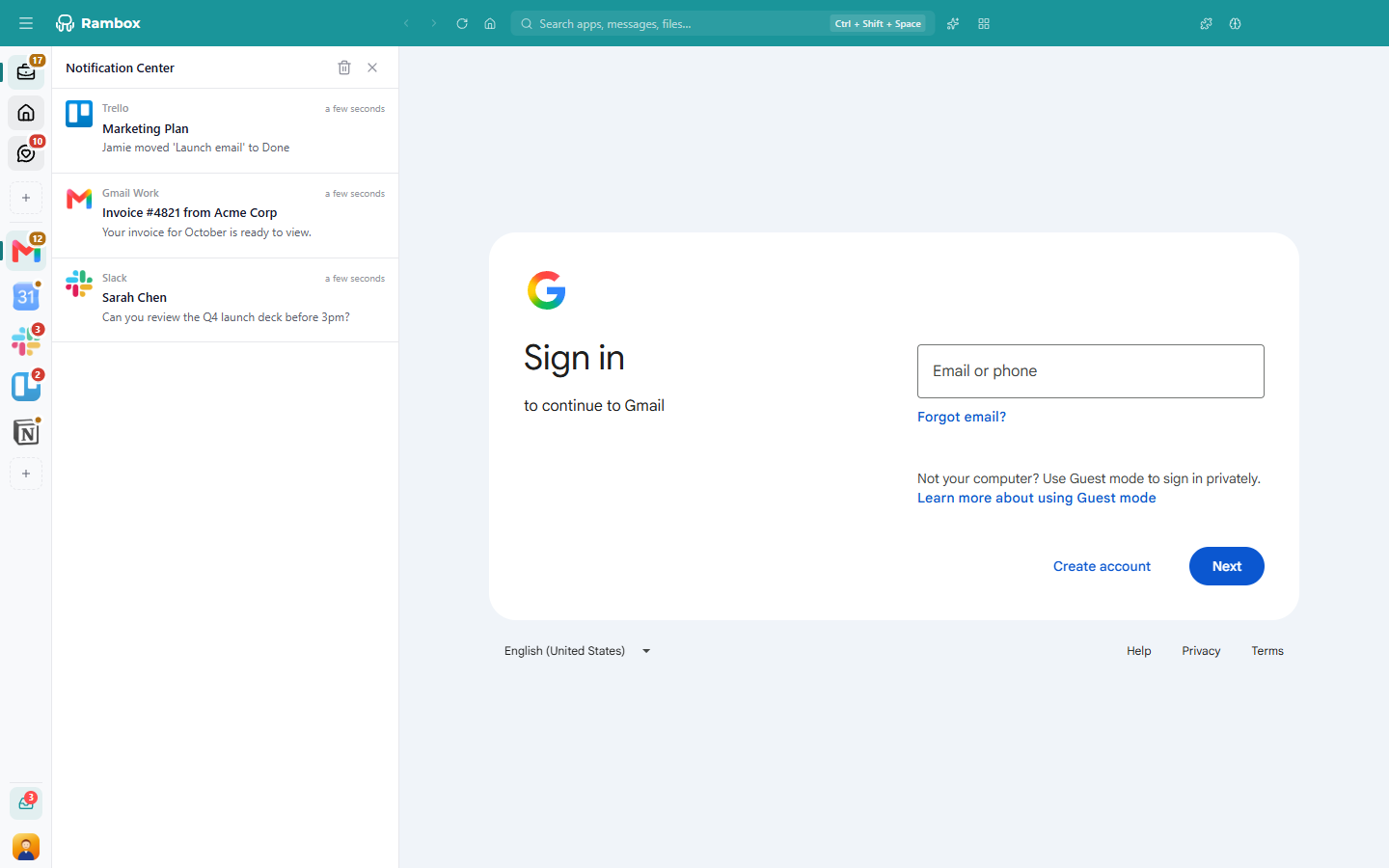Image resolution: width=1389 pixels, height=868 pixels.
Task: Open the Trello 'Marketing Plan' notification
Action: click(x=226, y=131)
